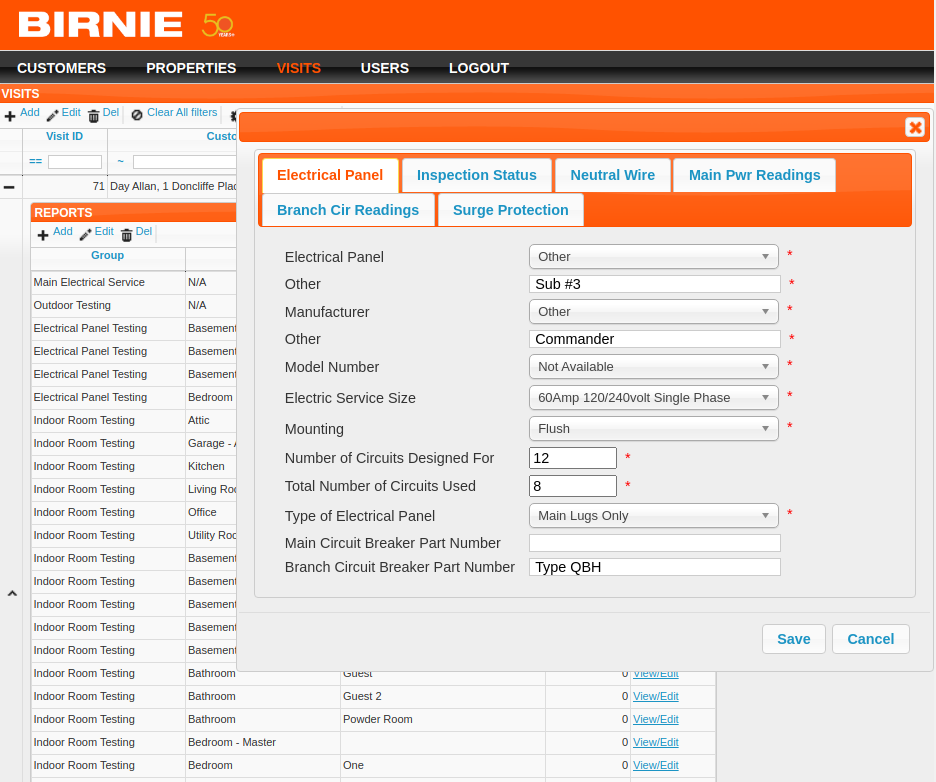The height and width of the screenshot is (782, 936).
Task: Click the Add icon in Visits toolbar
Action: [x=10, y=116]
